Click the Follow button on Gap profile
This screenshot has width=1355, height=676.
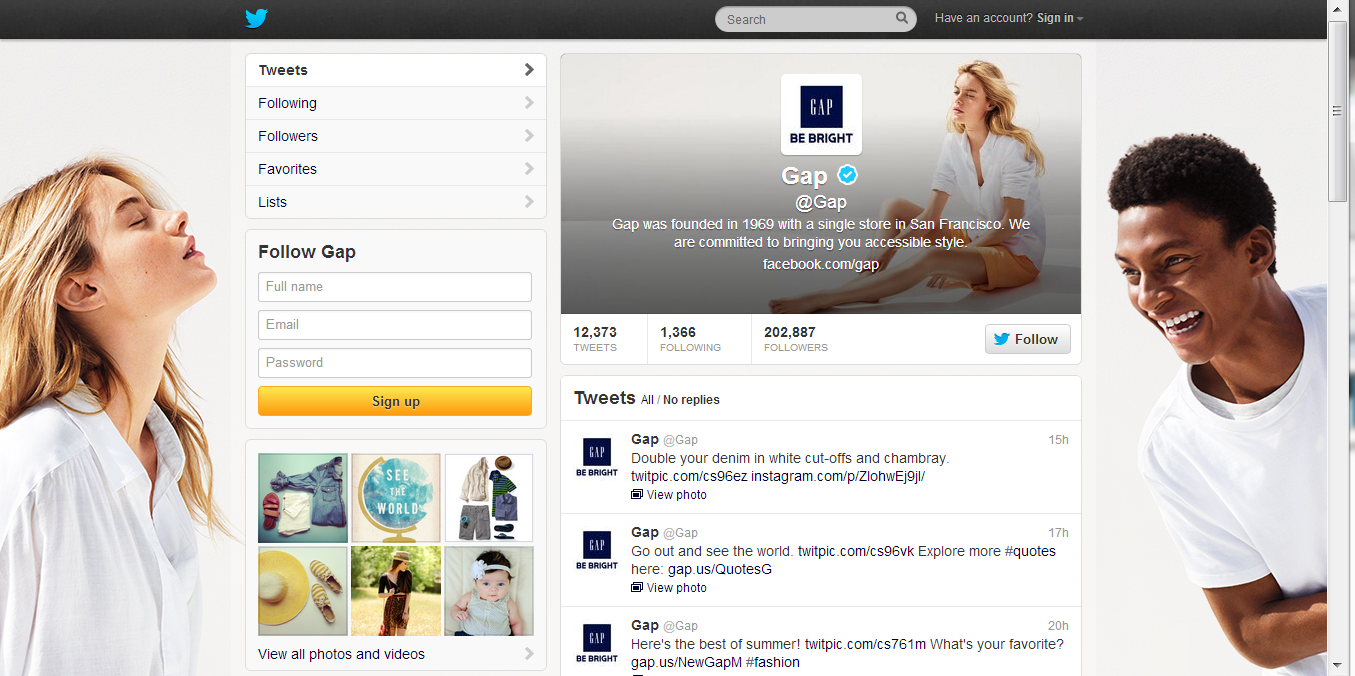(1028, 339)
